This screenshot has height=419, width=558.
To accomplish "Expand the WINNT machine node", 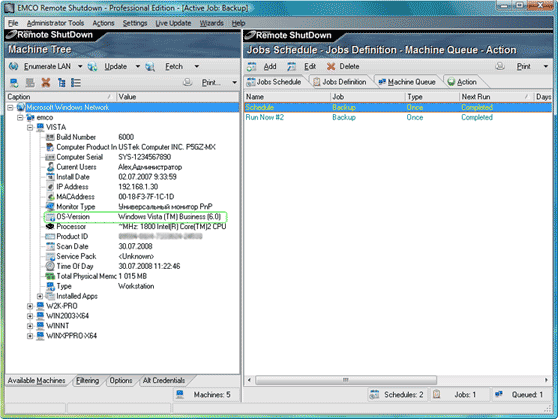I will (30, 326).
